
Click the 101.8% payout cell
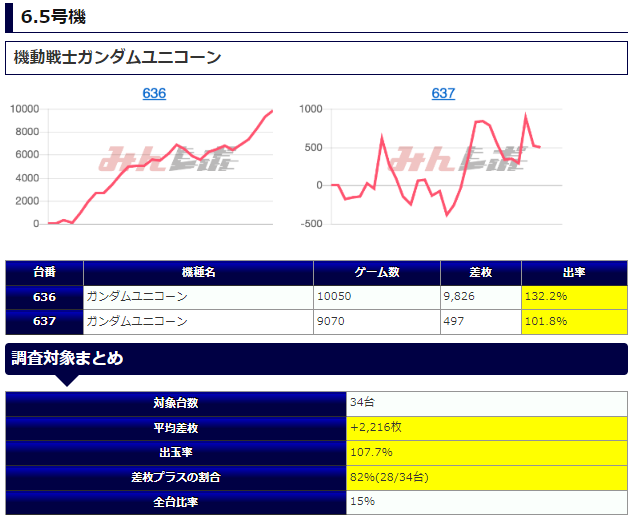click(x=574, y=322)
